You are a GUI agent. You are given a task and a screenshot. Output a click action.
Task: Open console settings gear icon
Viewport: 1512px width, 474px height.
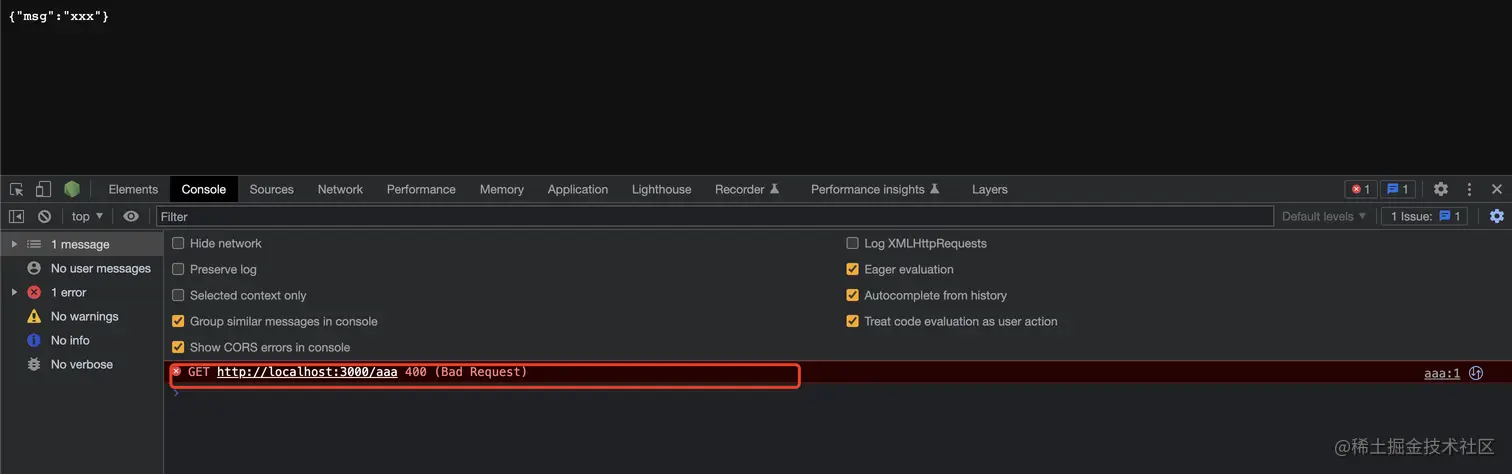pyautogui.click(x=1497, y=216)
